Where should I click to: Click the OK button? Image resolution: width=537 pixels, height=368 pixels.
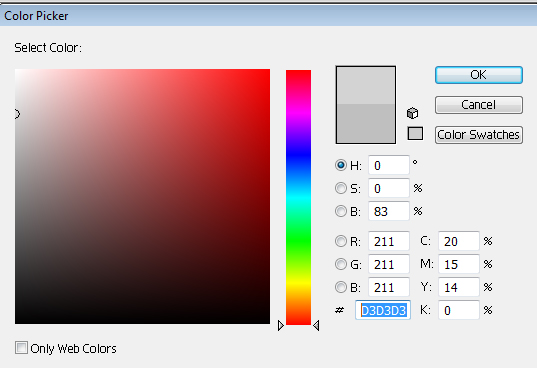coord(479,75)
